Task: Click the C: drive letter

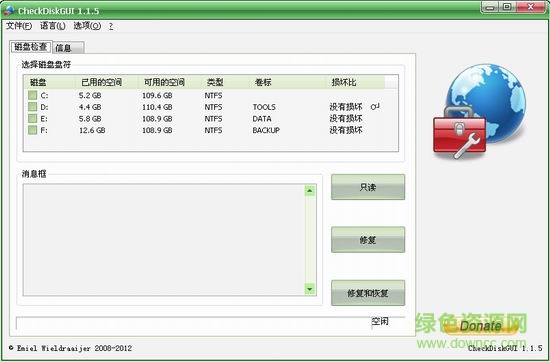Action: point(45,95)
